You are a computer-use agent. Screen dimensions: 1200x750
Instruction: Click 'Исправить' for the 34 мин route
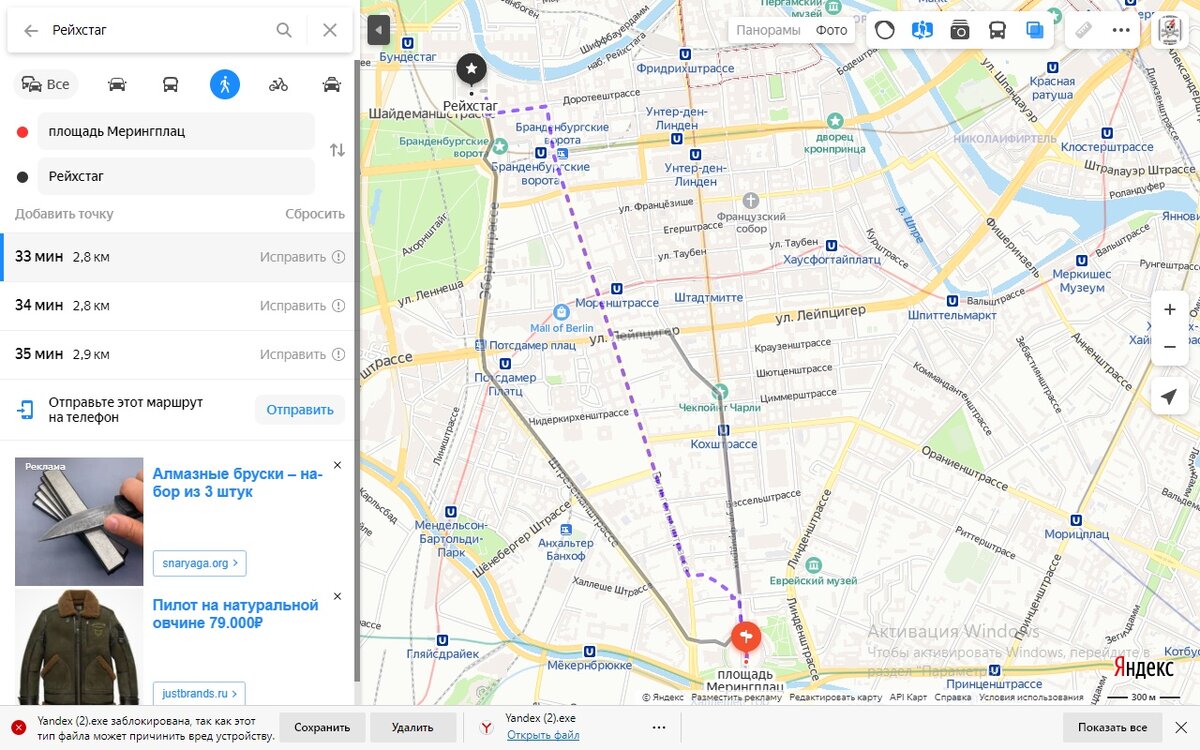tap(293, 305)
